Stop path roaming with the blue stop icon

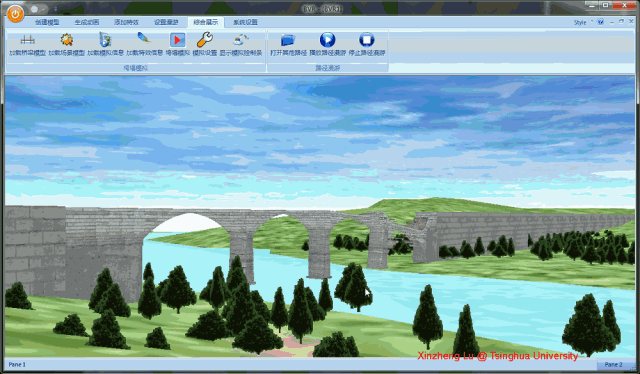(x=367, y=40)
